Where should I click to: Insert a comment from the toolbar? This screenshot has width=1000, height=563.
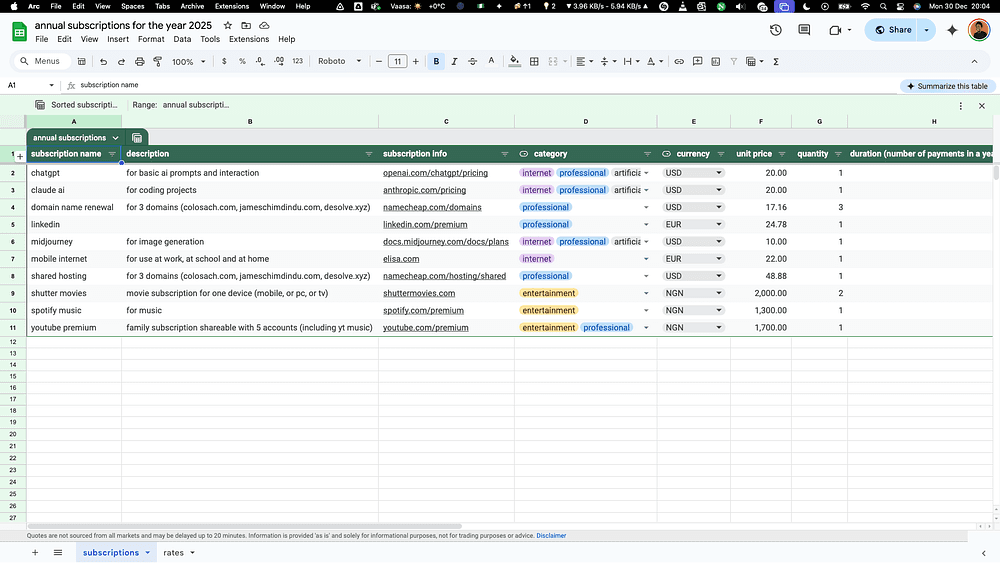pyautogui.click(x=698, y=62)
